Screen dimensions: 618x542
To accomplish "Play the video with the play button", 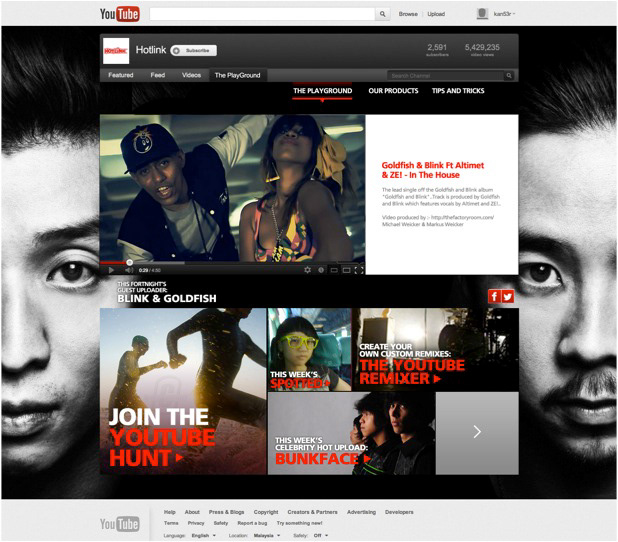I will (x=111, y=270).
